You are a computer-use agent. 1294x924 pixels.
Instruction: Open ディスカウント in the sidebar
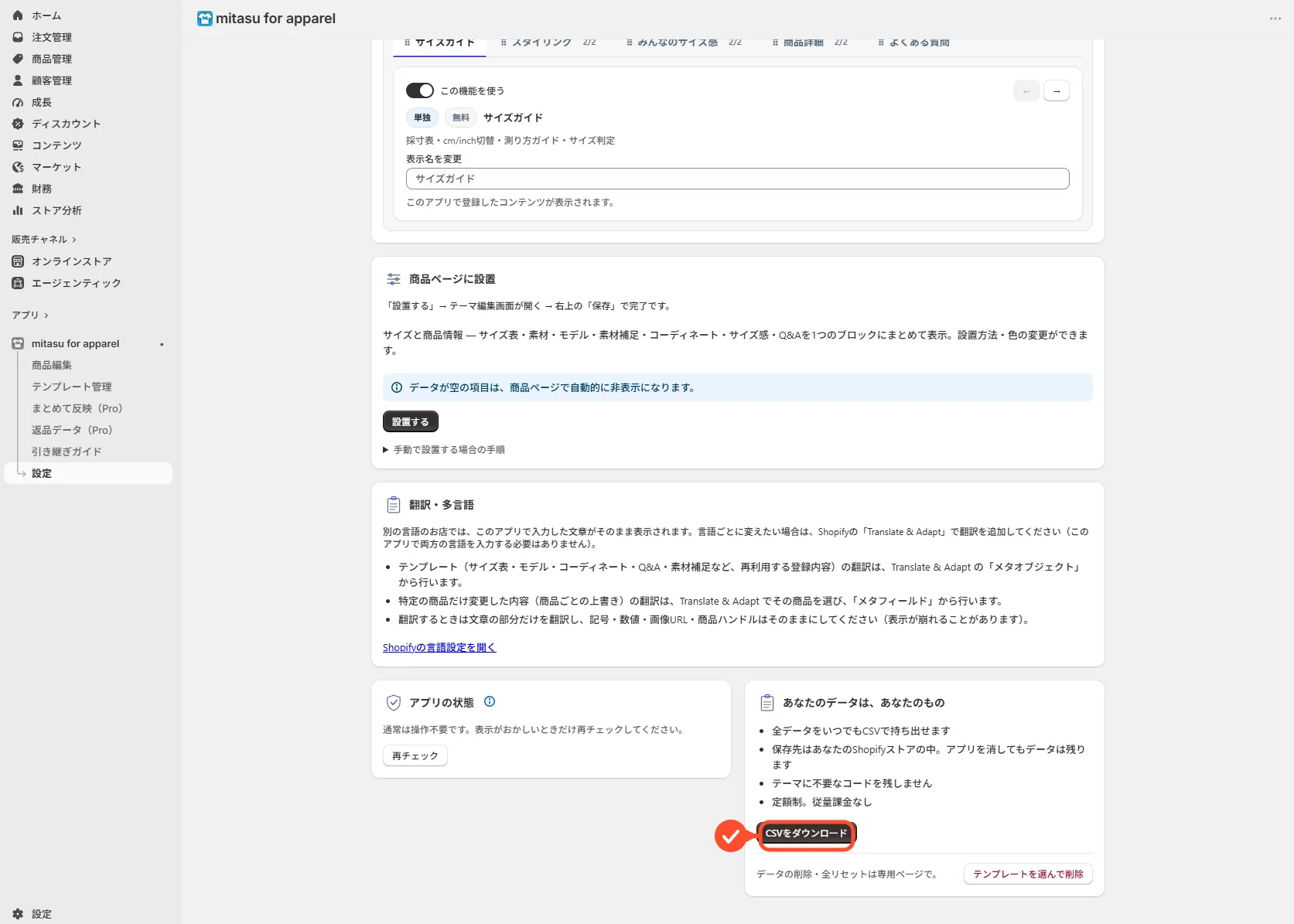(x=66, y=124)
